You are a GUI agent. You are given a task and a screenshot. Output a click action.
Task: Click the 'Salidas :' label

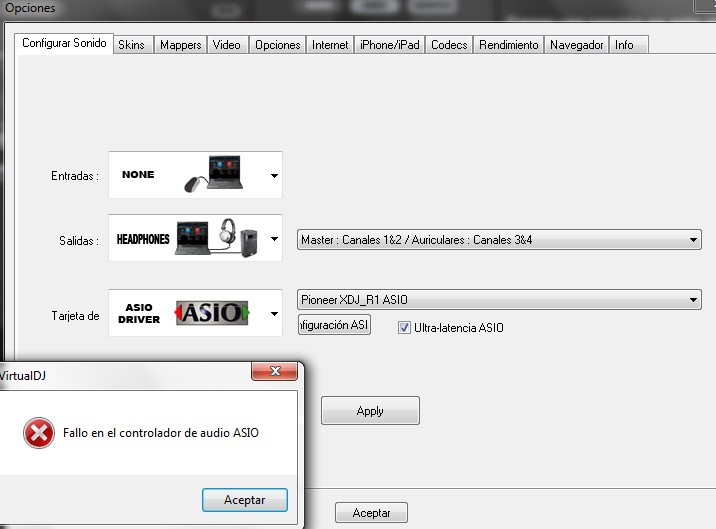point(79,241)
